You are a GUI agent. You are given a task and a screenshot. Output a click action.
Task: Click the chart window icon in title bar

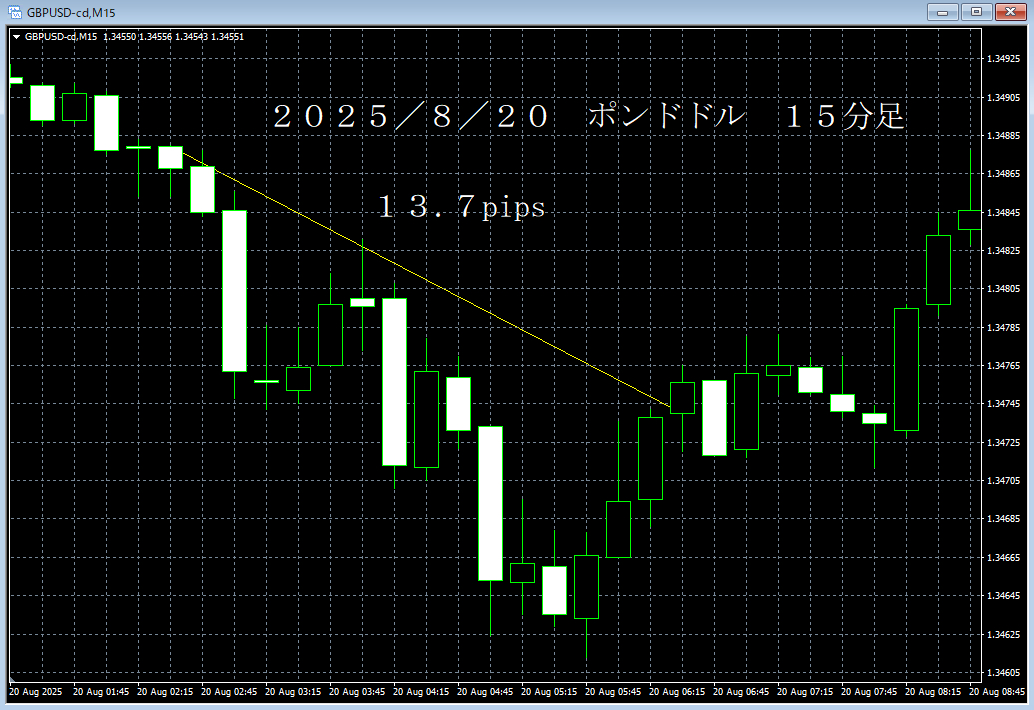[15, 12]
